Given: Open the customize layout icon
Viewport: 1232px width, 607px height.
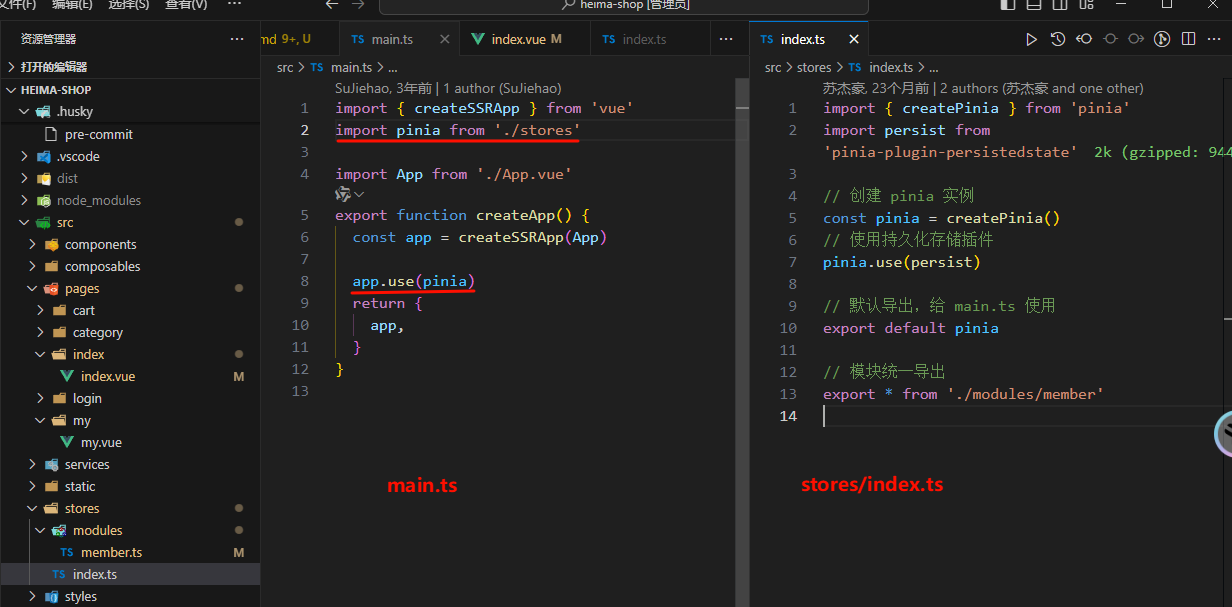Looking at the screenshot, I should coord(1087,5).
